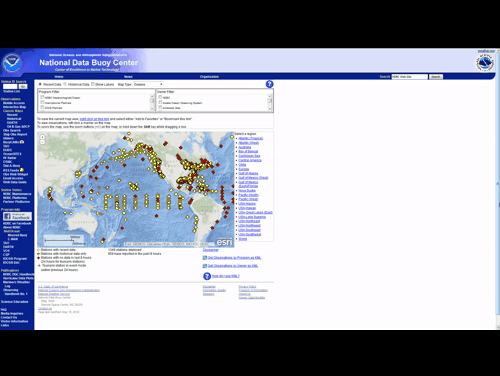Click the National Weather Service logo
This screenshot has height=376, width=500.
coord(485,63)
